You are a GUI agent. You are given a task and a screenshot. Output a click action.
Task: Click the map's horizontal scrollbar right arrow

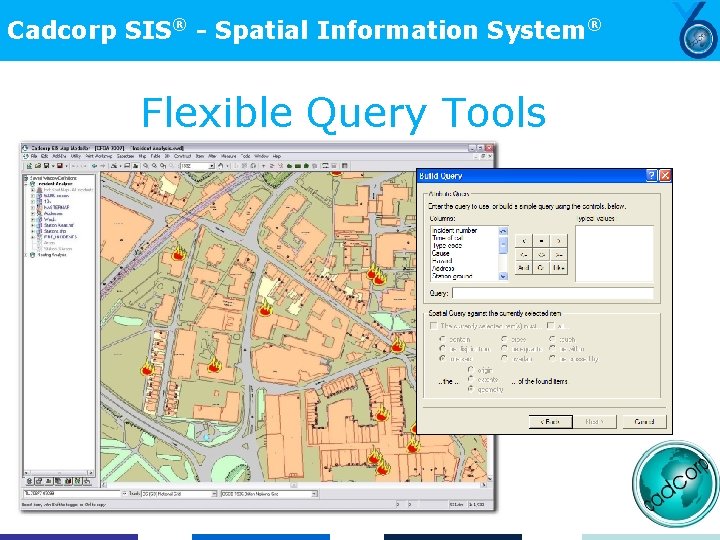[x=484, y=485]
